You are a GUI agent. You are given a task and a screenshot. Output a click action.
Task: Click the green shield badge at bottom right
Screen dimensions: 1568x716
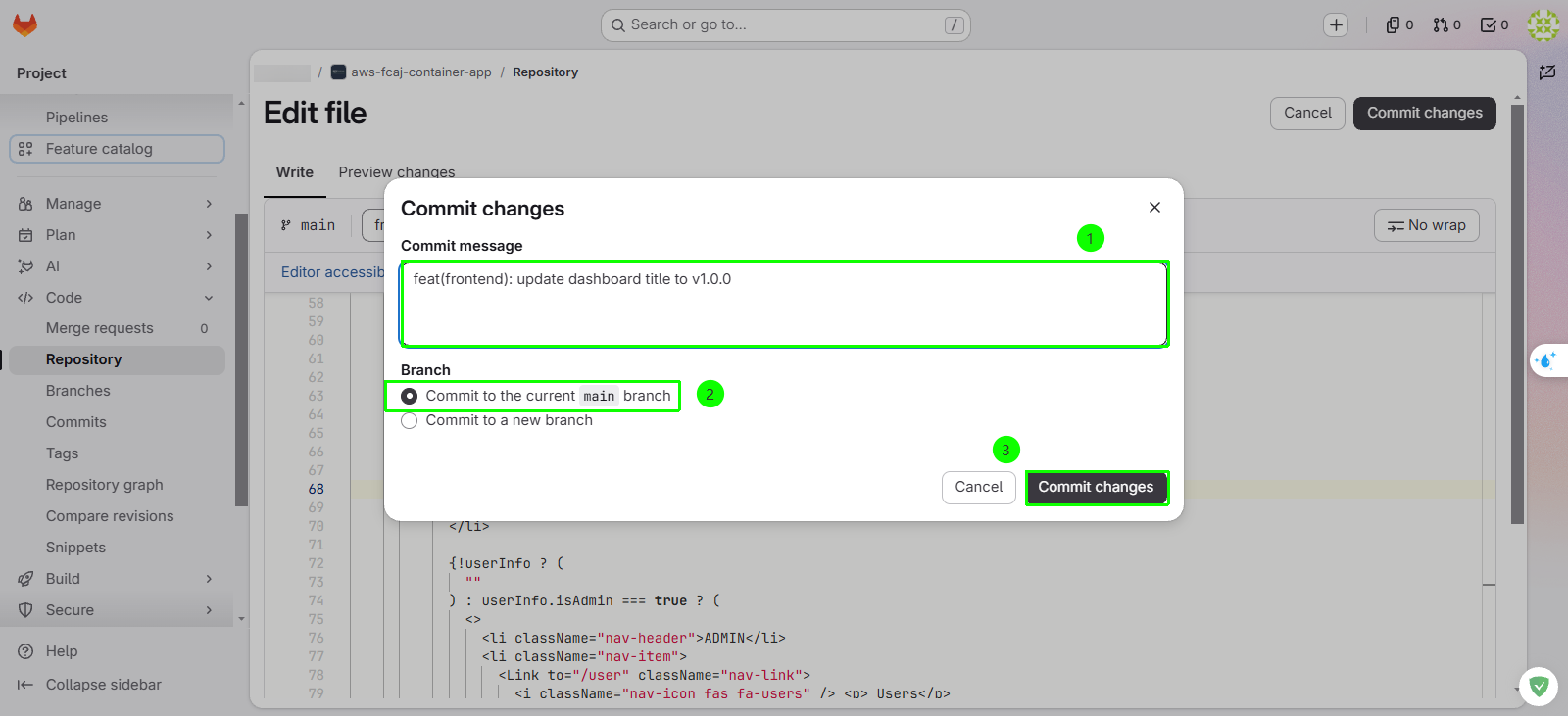click(1539, 687)
